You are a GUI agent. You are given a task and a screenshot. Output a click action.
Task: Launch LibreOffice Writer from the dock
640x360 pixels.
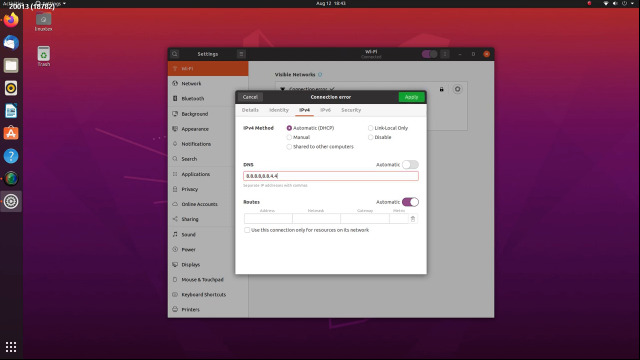11,111
